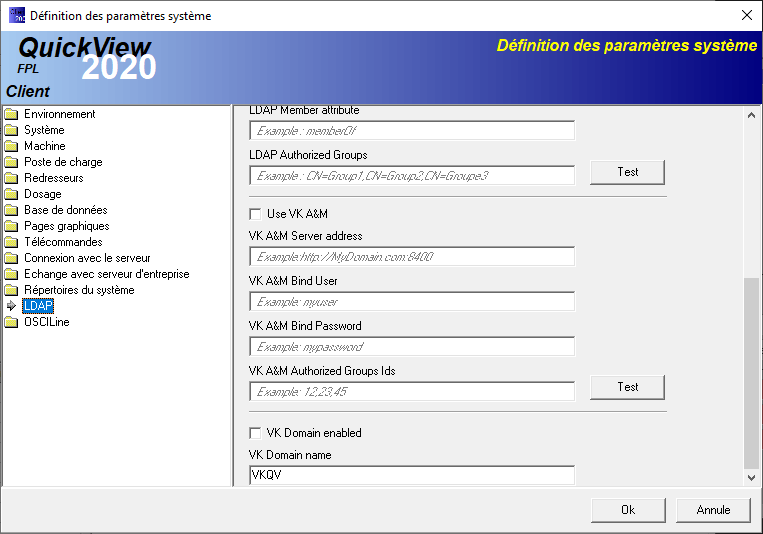This screenshot has height=534, width=763.
Task: Focus the VK A&M Server address field
Action: pyautogui.click(x=412, y=257)
